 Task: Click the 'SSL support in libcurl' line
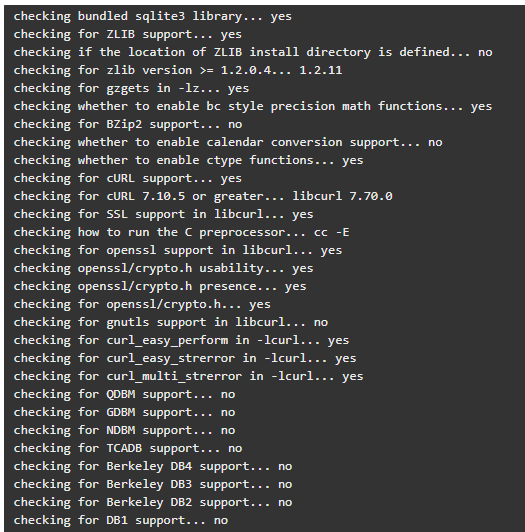pyautogui.click(x=164, y=214)
